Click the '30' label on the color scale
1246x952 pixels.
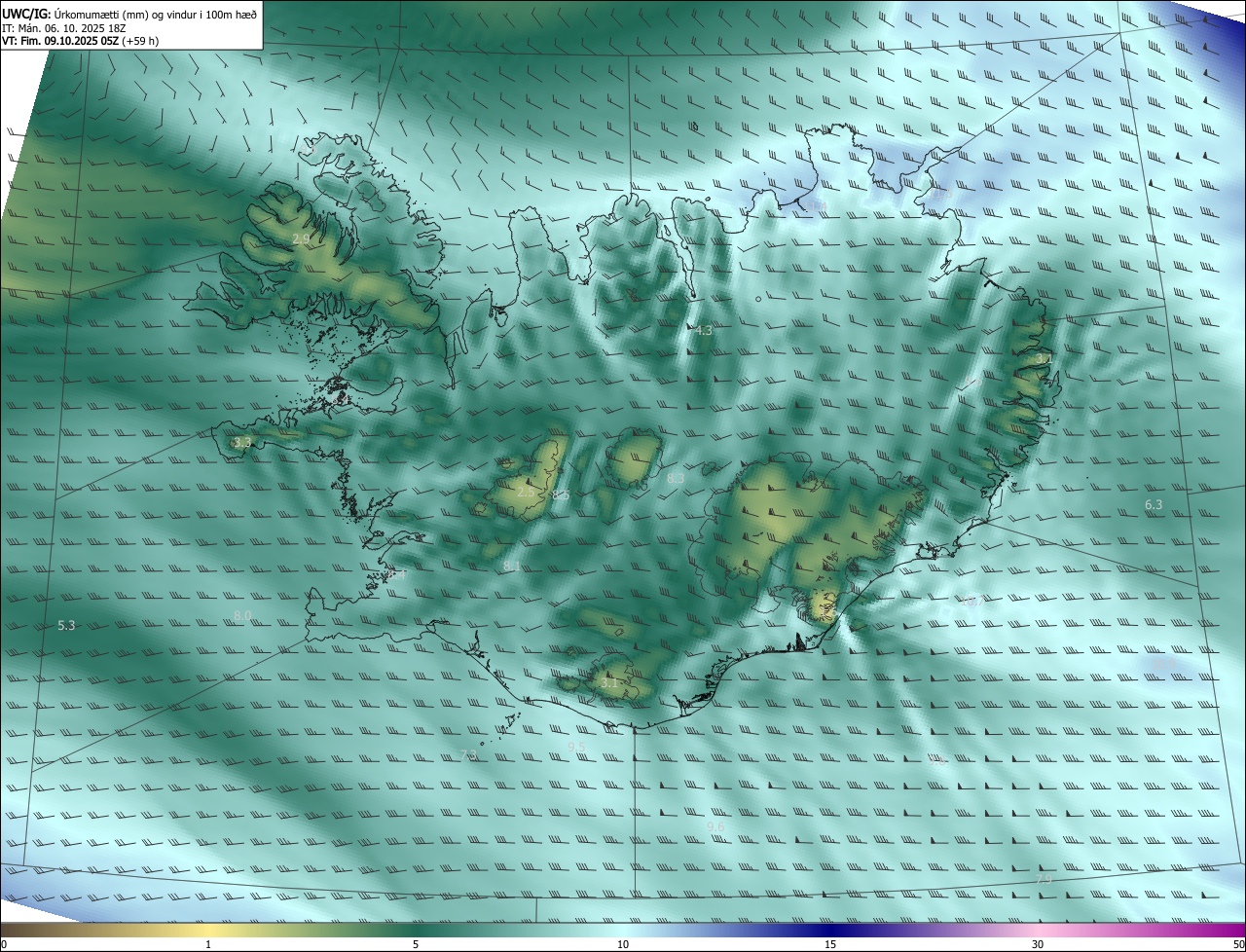coord(1038,945)
